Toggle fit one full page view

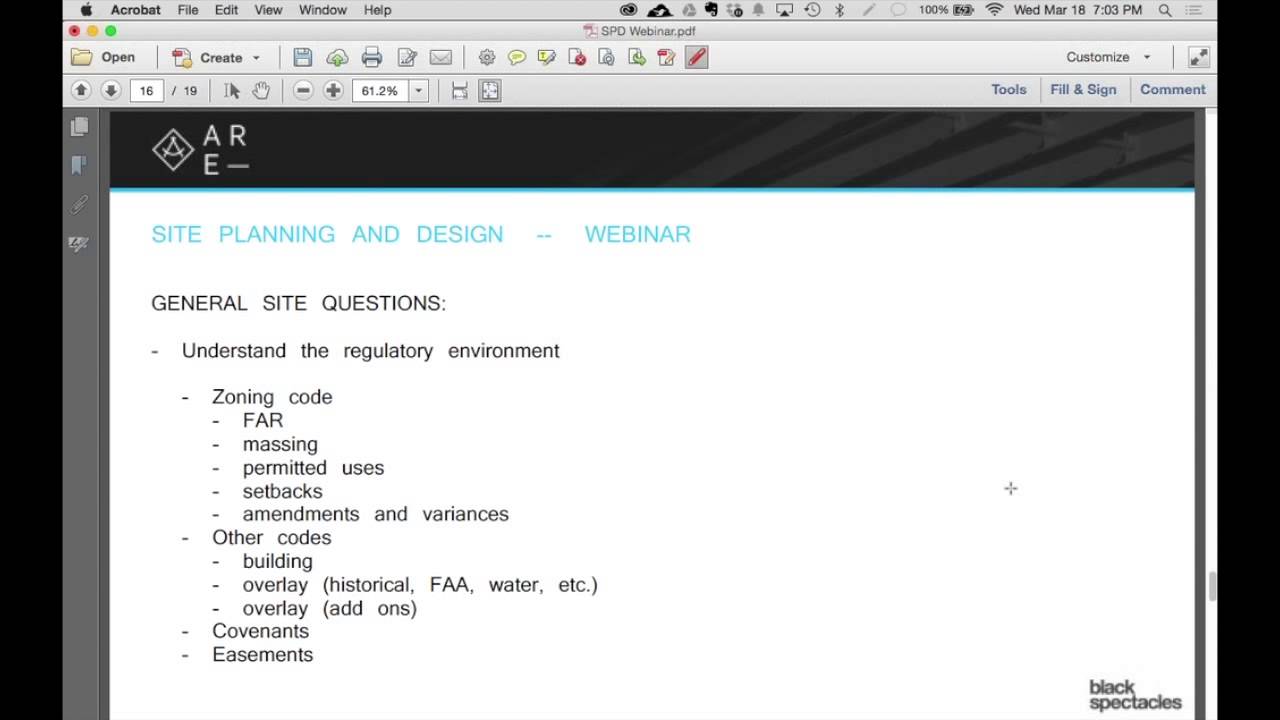(490, 90)
